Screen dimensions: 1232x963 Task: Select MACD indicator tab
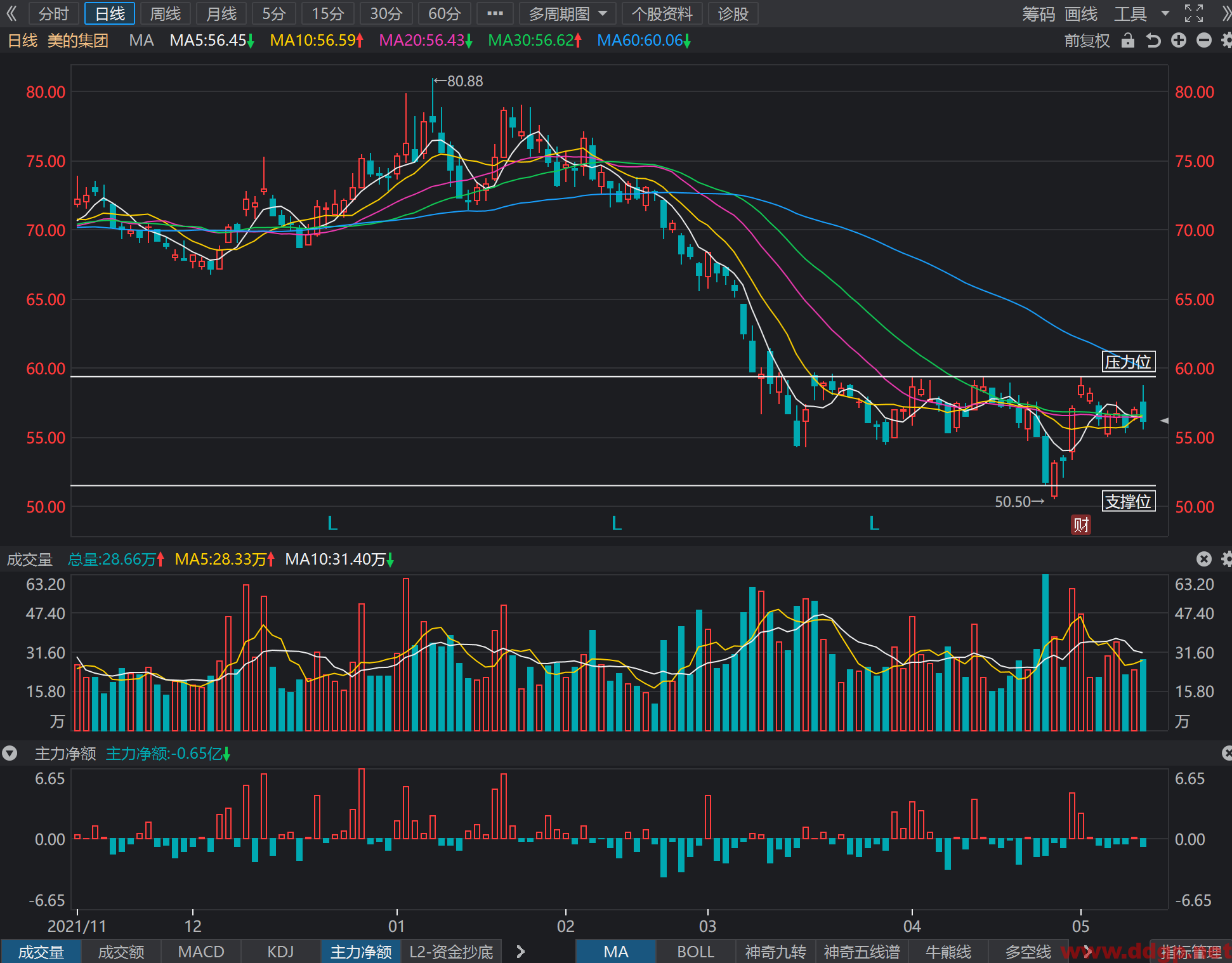coord(201,952)
